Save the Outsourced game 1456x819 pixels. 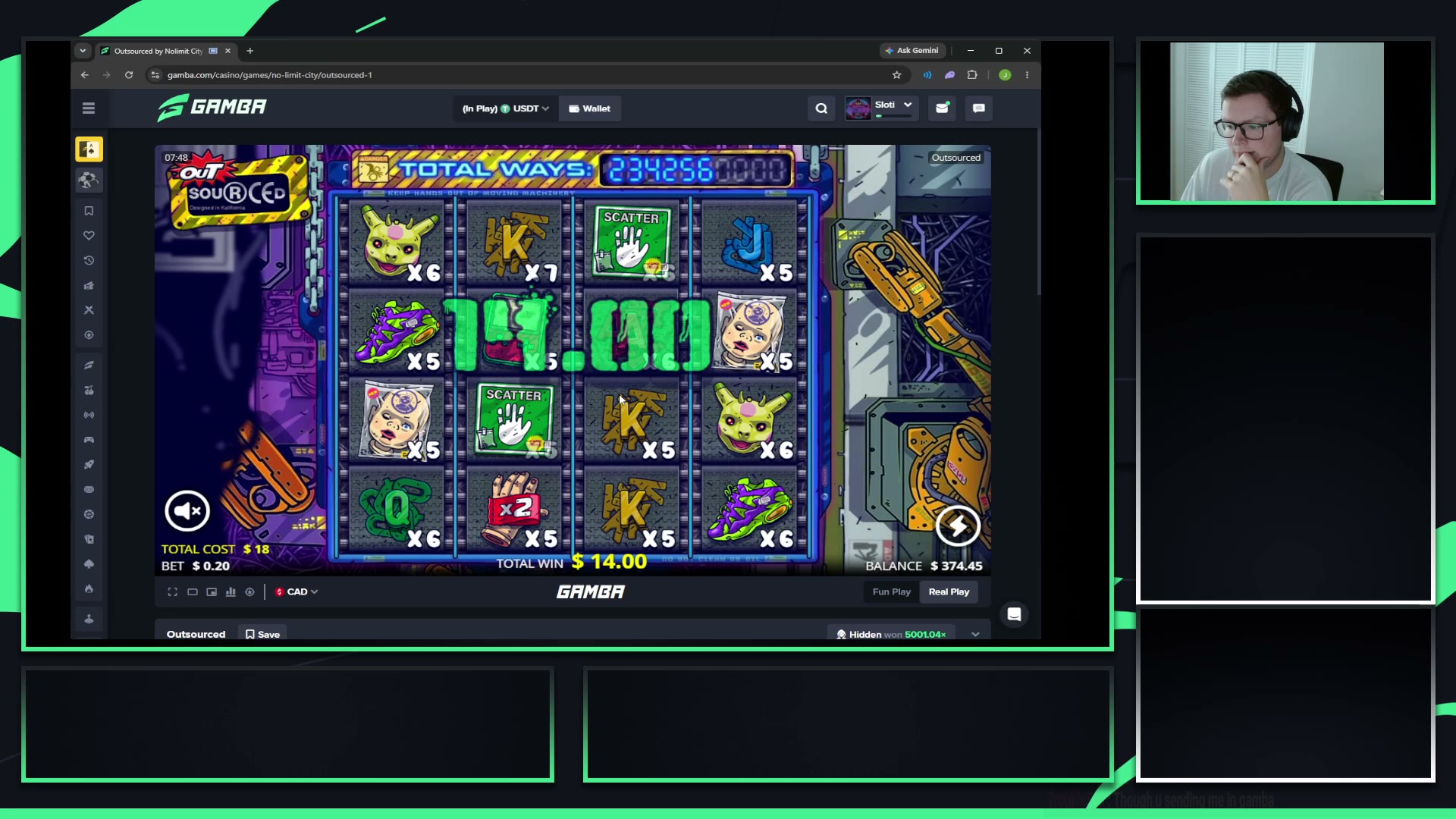tap(262, 635)
